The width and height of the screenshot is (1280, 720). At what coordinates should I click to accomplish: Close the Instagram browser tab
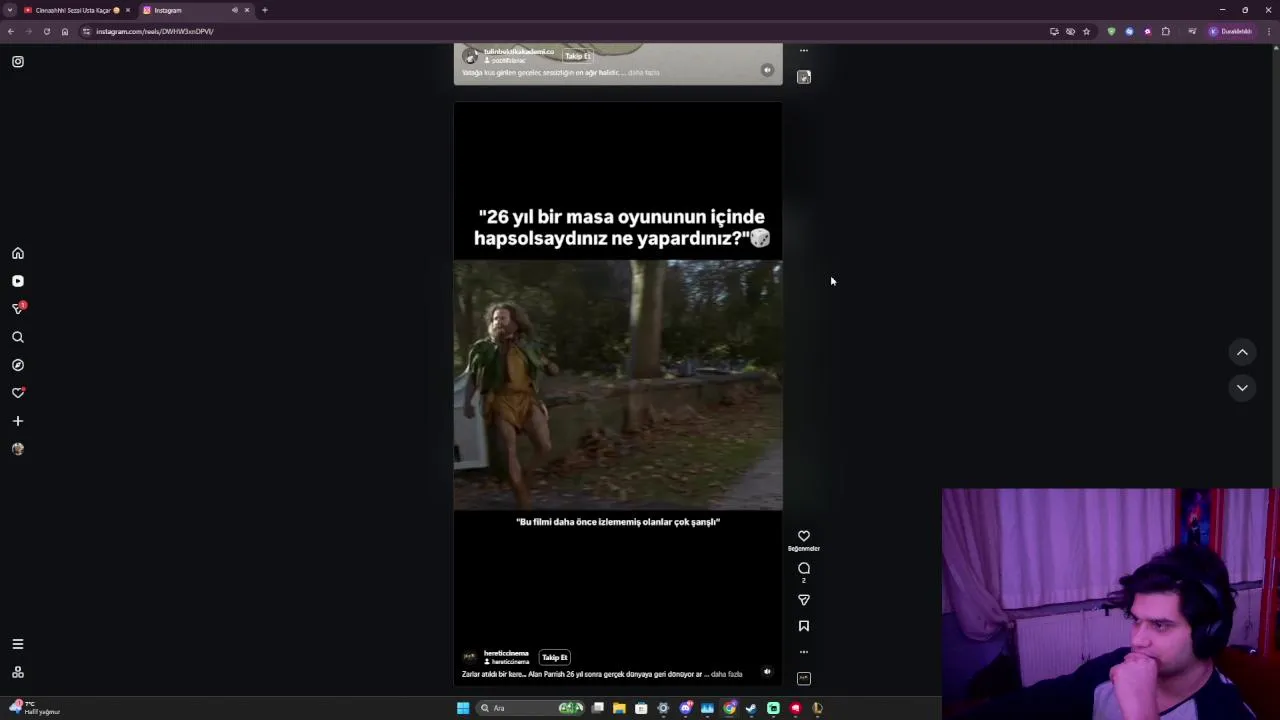[x=247, y=10]
